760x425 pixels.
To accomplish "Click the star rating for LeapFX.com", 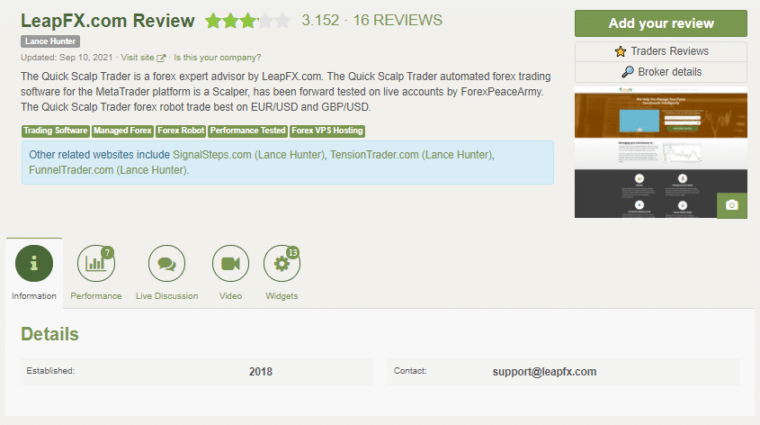I will tap(248, 21).
